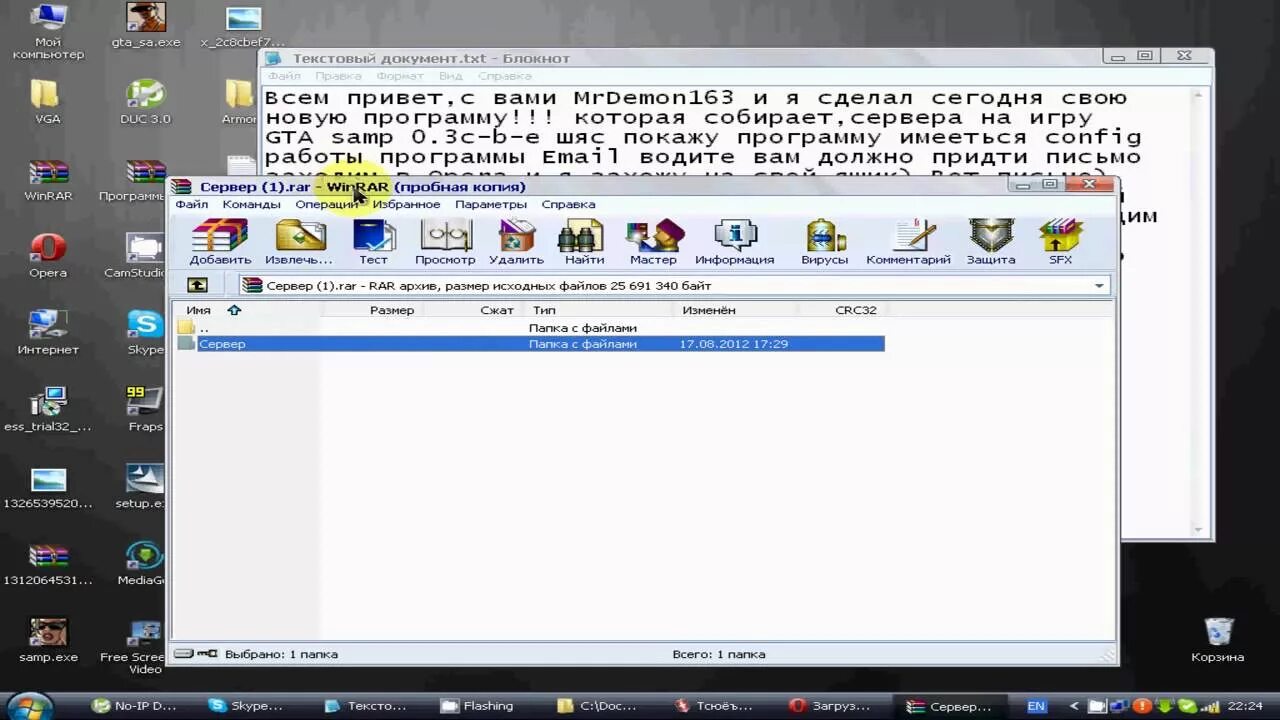This screenshot has width=1280, height=720.
Task: Open Notepad Правка menu
Action: pos(338,76)
